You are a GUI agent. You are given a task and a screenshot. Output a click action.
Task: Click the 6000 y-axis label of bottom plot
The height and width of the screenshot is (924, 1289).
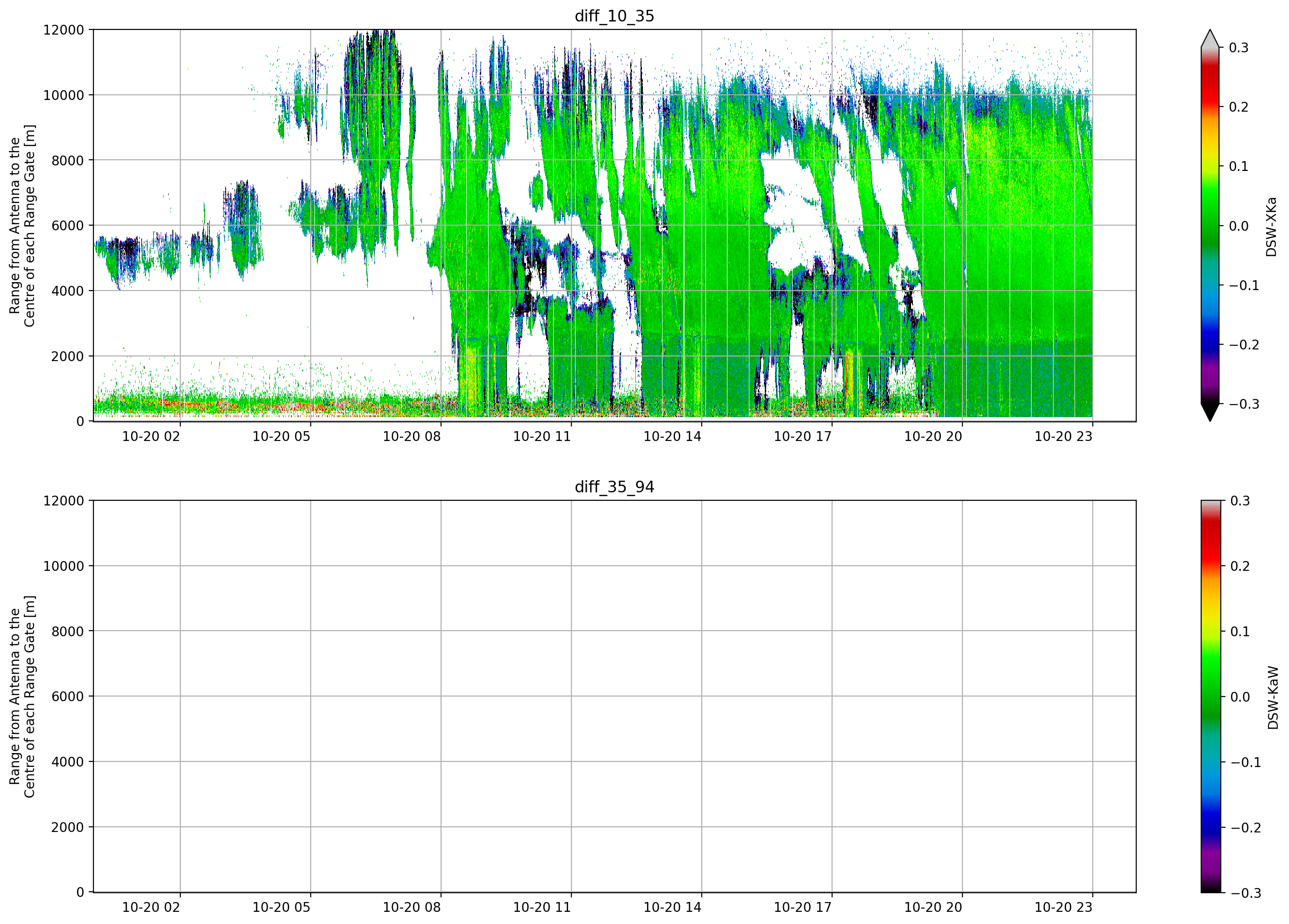[68, 696]
